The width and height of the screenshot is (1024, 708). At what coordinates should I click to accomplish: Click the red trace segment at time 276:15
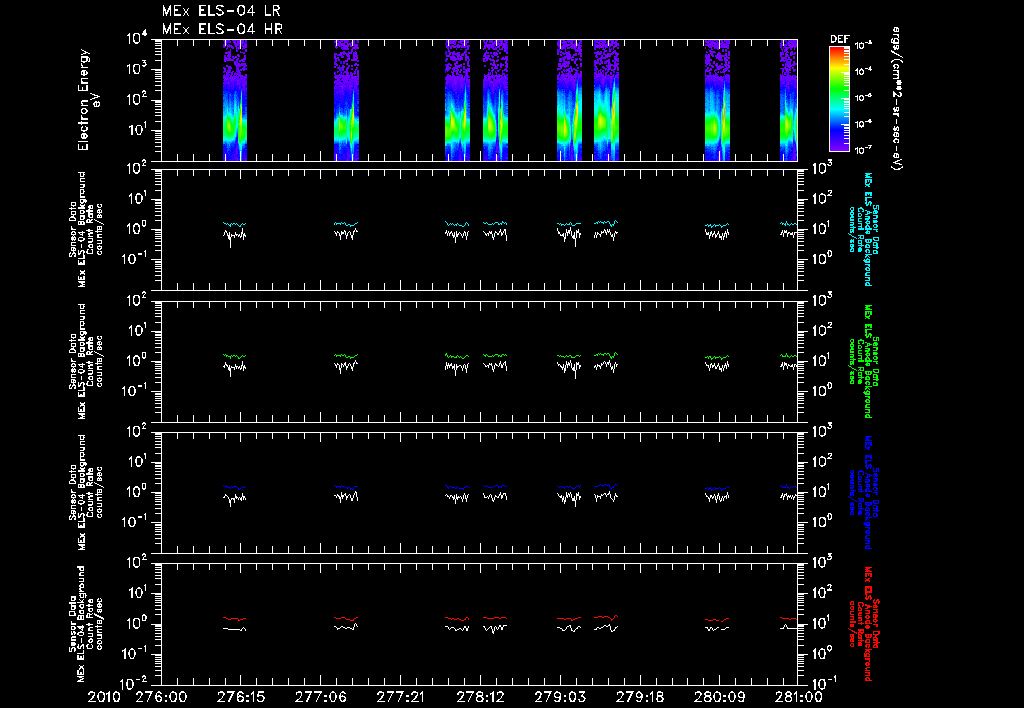coord(234,619)
